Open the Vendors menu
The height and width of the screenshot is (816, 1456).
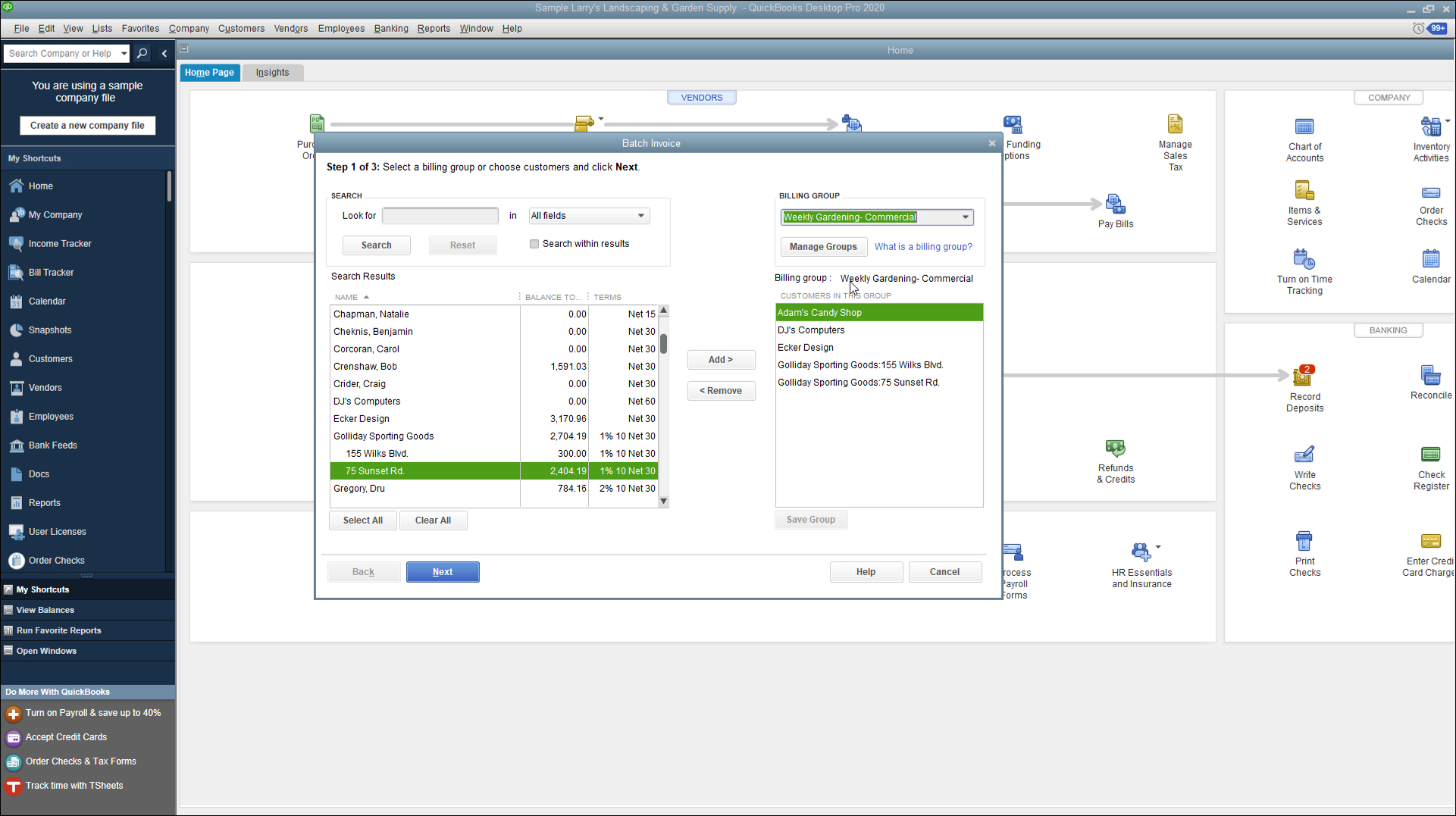pyautogui.click(x=290, y=29)
